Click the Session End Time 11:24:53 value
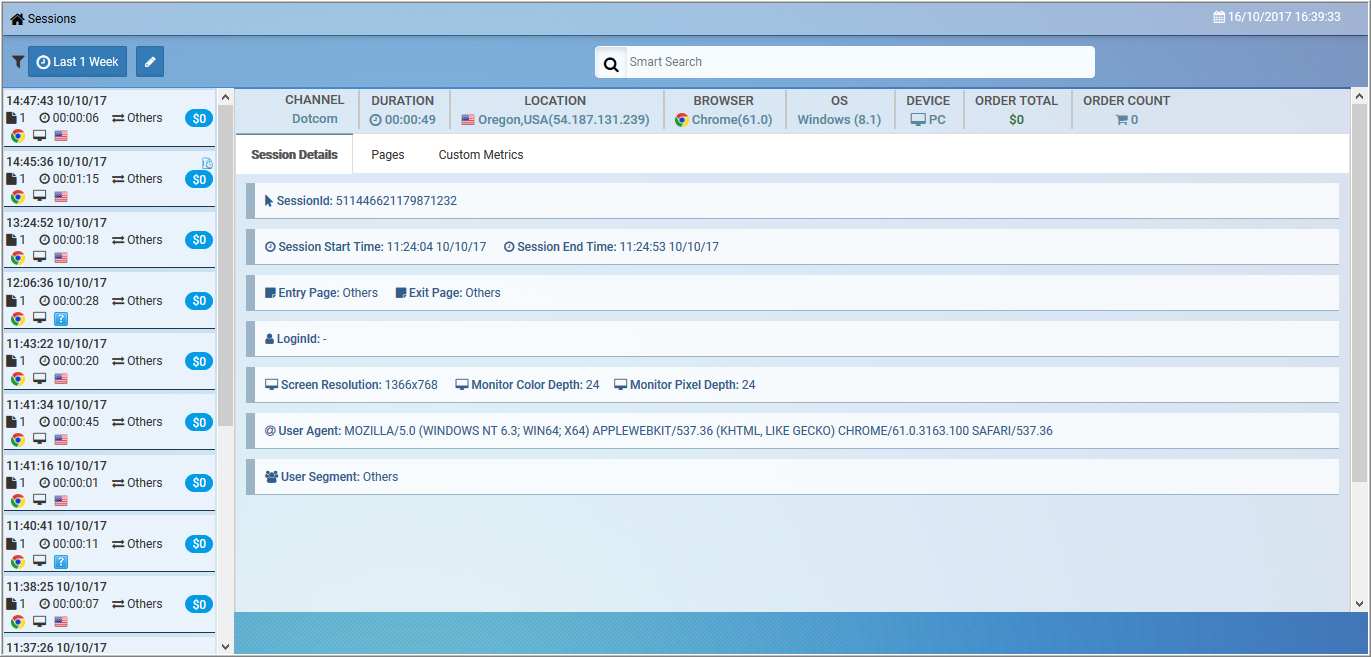The width and height of the screenshot is (1371, 657). click(x=669, y=247)
